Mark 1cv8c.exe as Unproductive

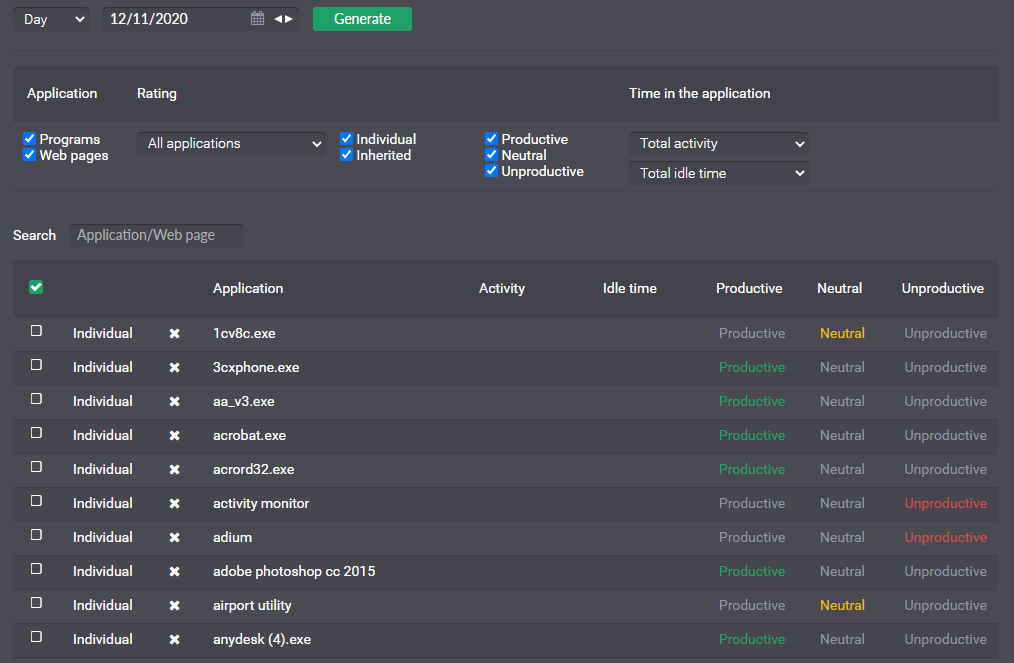(x=945, y=334)
